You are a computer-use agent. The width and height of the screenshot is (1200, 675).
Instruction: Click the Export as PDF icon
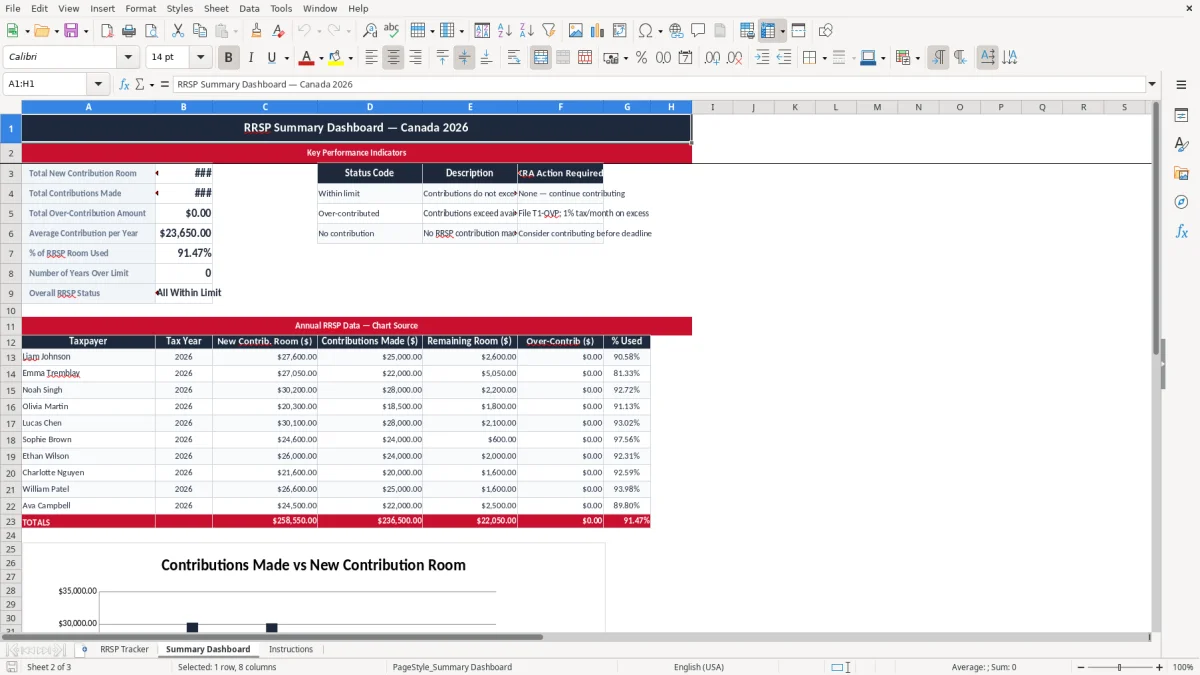click(x=107, y=31)
